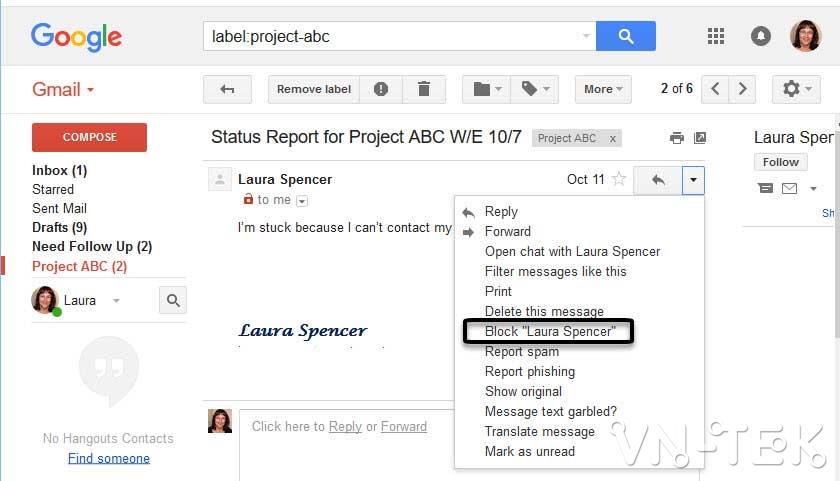Screen dimensions: 840x481
Task: Open the Move to folder dropdown
Action: 486,89
